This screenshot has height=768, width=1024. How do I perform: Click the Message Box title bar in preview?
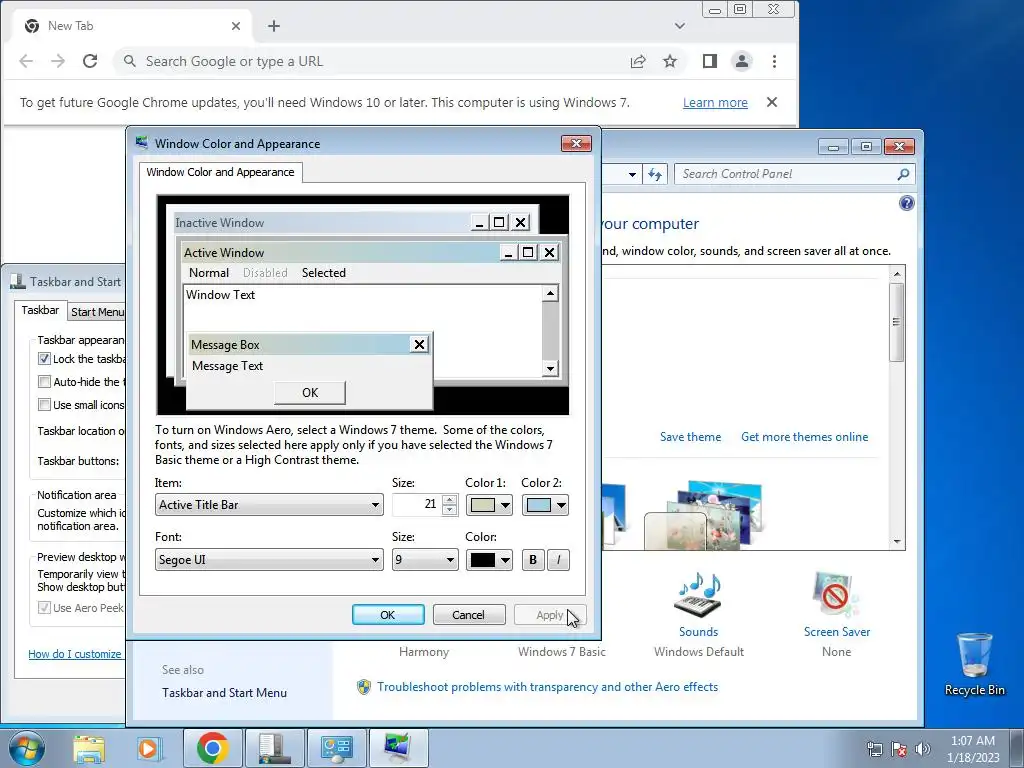click(x=310, y=344)
